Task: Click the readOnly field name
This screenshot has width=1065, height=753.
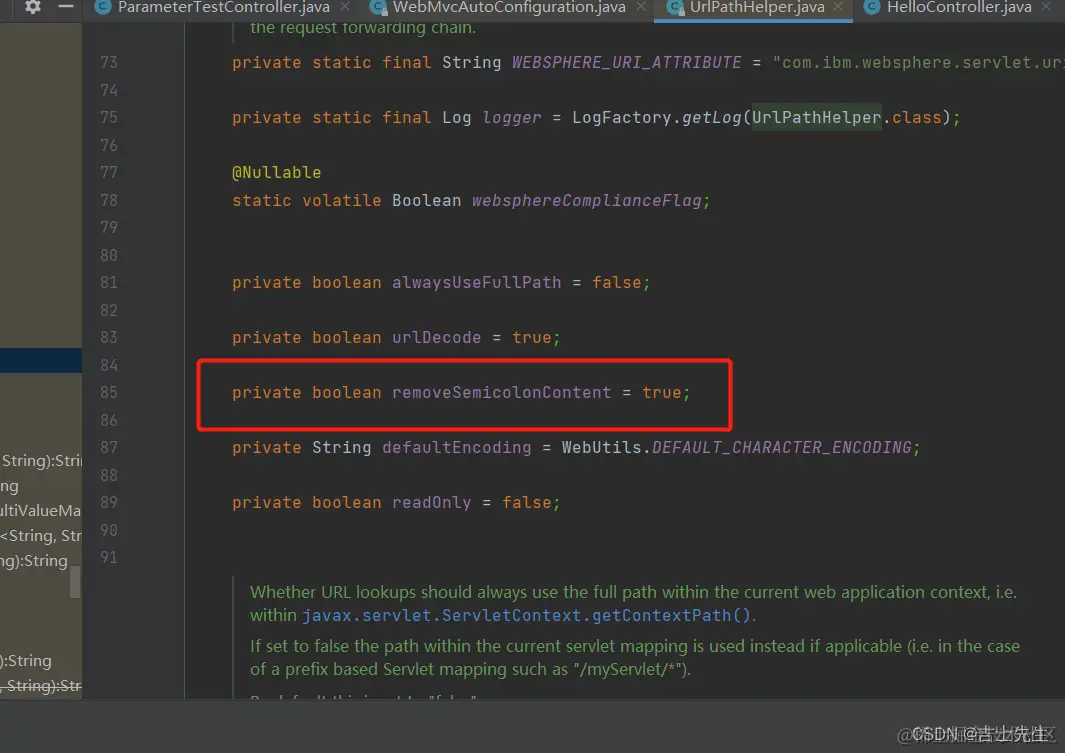Action: 431,502
